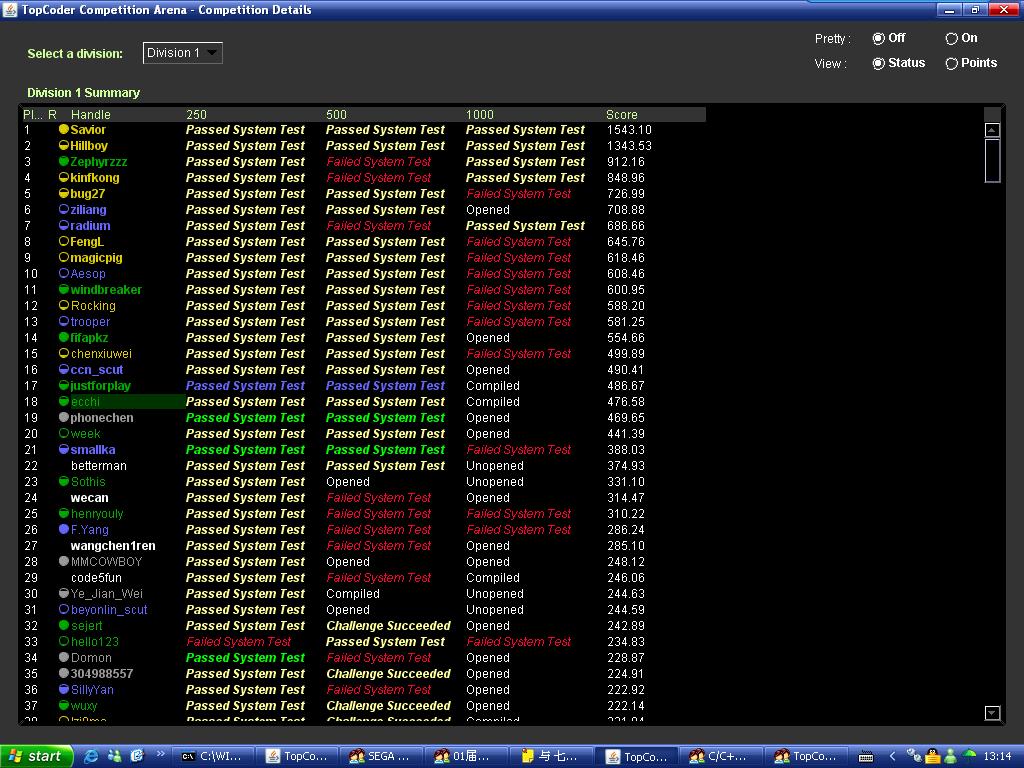Click Domon's Passed System Test on 250
This screenshot has width=1024, height=768.
point(246,657)
